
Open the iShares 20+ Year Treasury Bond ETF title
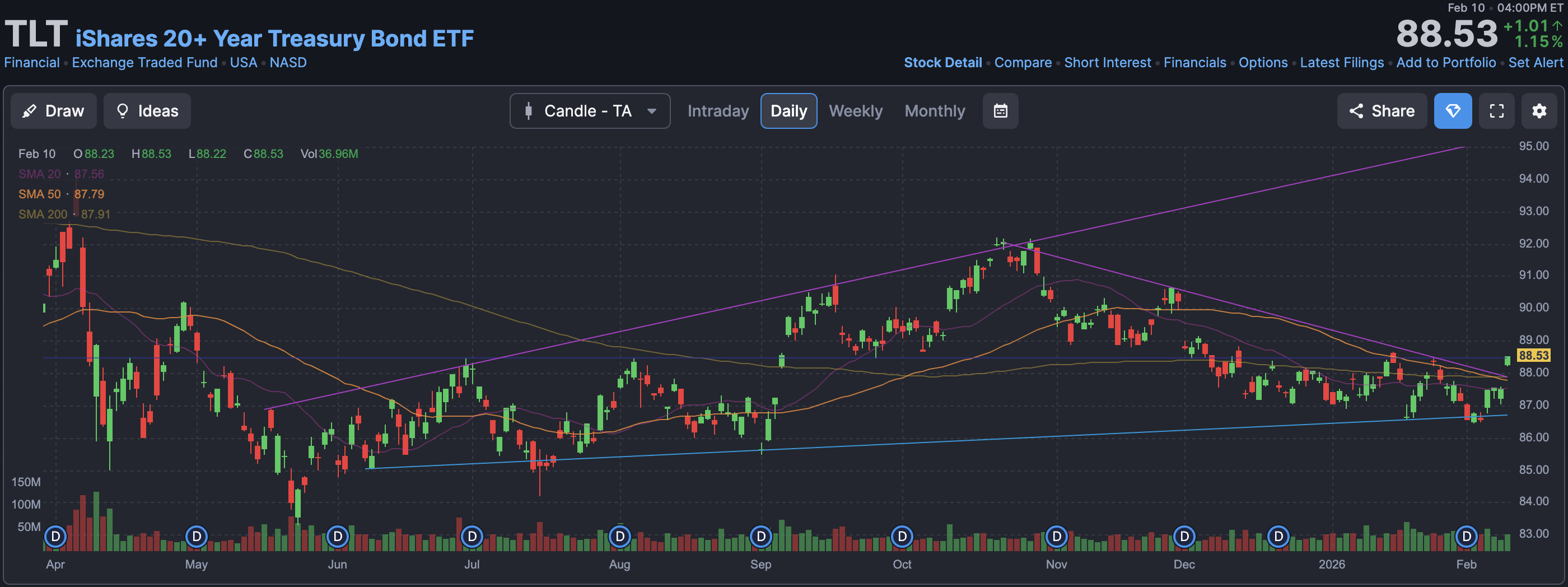click(274, 38)
